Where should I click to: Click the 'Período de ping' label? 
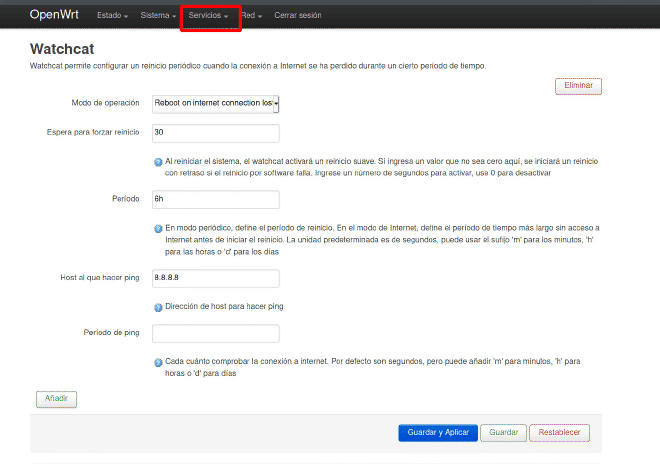pyautogui.click(x=111, y=332)
